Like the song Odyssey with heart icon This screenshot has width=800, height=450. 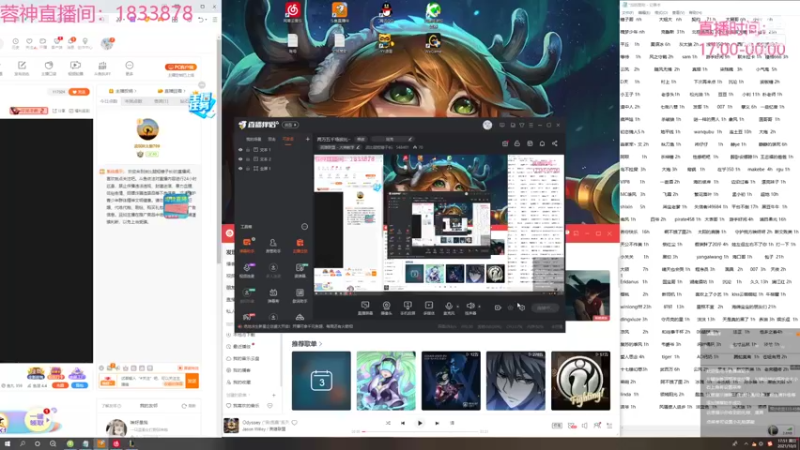click(294, 422)
